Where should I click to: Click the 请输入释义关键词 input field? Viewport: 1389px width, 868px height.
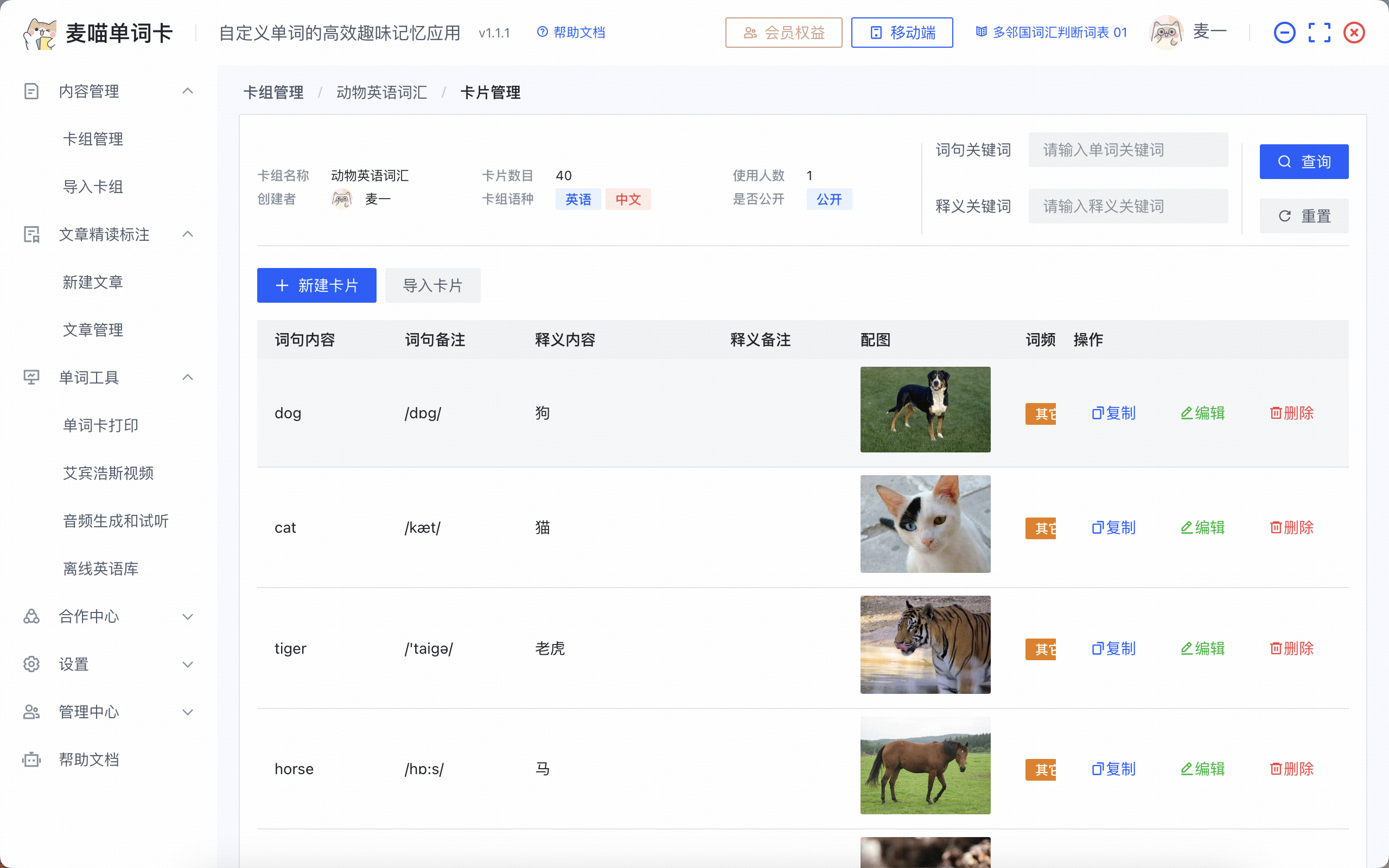[x=1128, y=206]
